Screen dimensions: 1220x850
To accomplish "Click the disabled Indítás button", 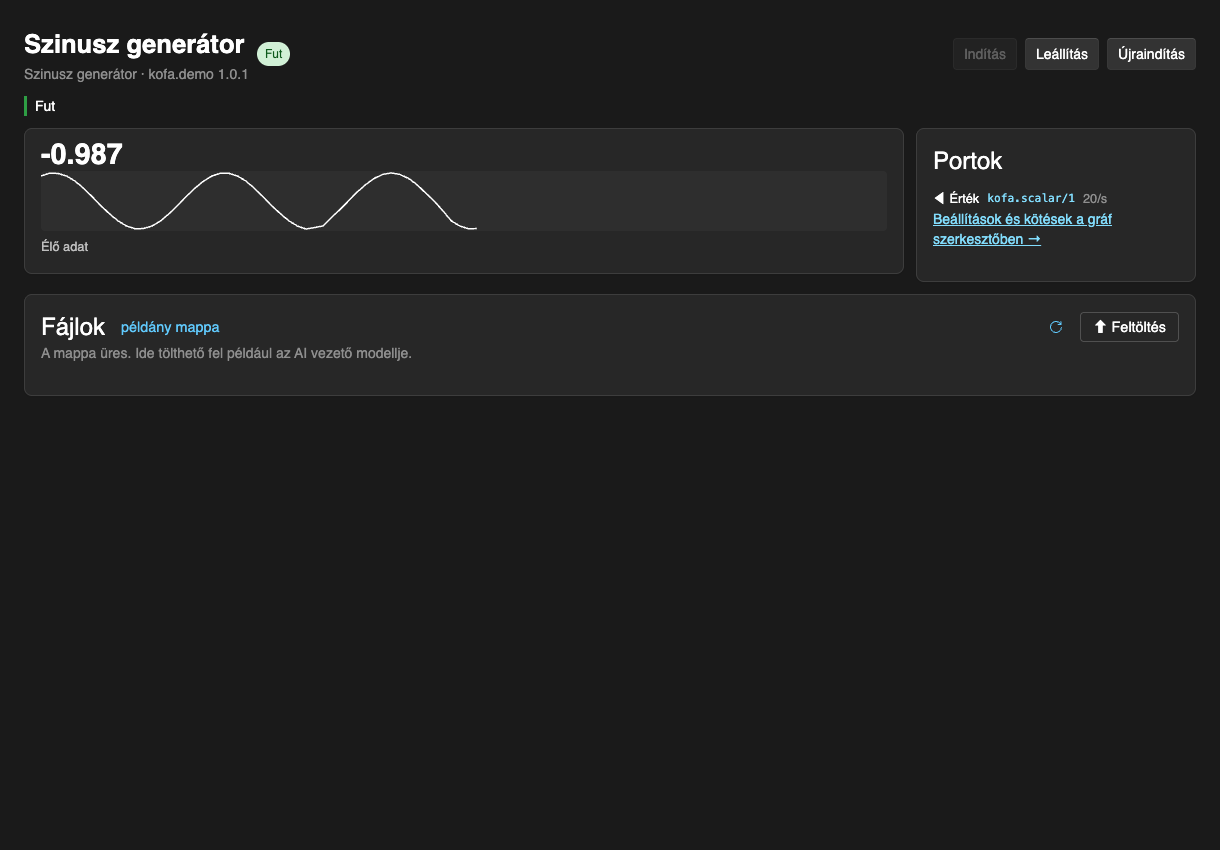I will tap(985, 54).
